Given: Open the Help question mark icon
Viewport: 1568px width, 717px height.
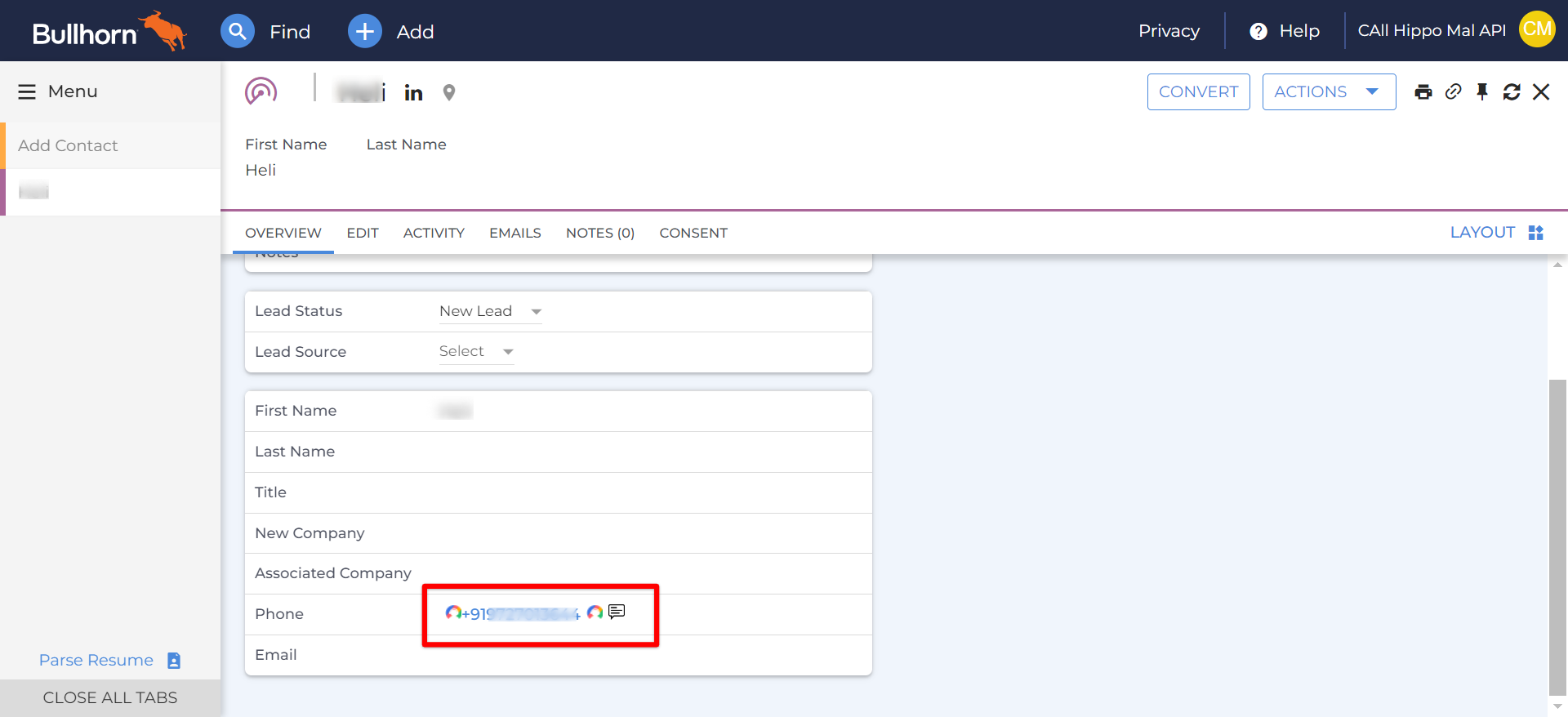Looking at the screenshot, I should (x=1258, y=31).
